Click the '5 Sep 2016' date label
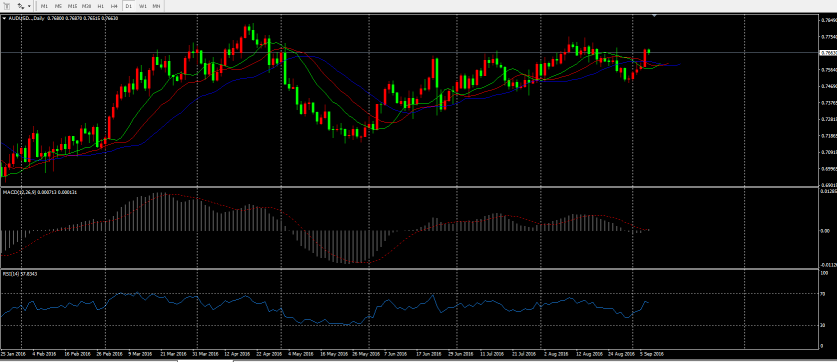Screen dimensions: 837x362 coord(652,353)
